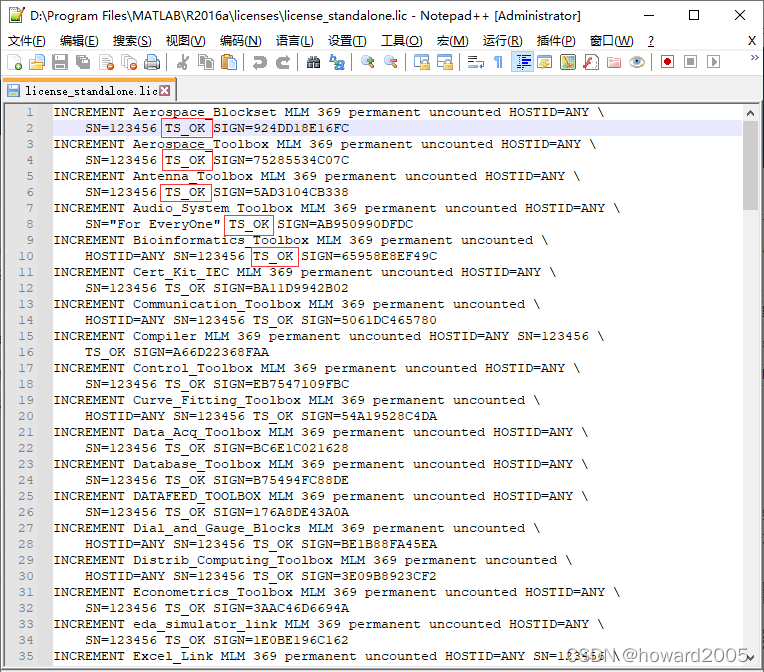Viewport: 764px width, 672px height.
Task: Open the ? help menu
Action: 651,40
